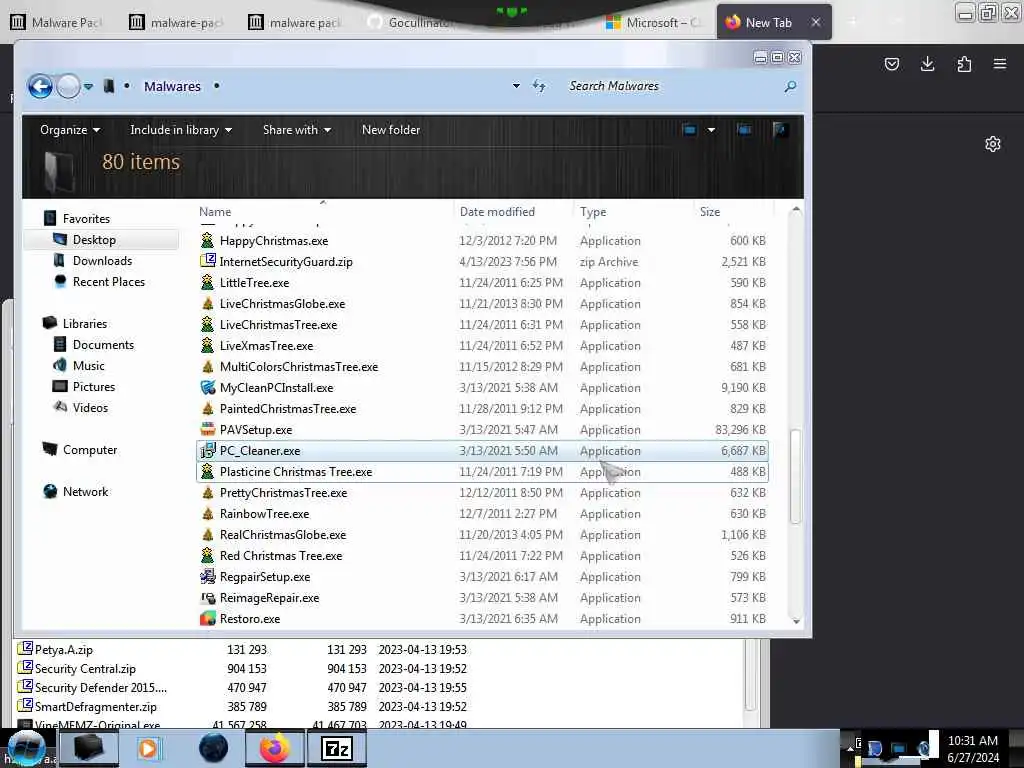Viewport: 1024px width, 768px height.
Task: Click the Malwares breadcrumb in address bar
Action: coord(172,86)
